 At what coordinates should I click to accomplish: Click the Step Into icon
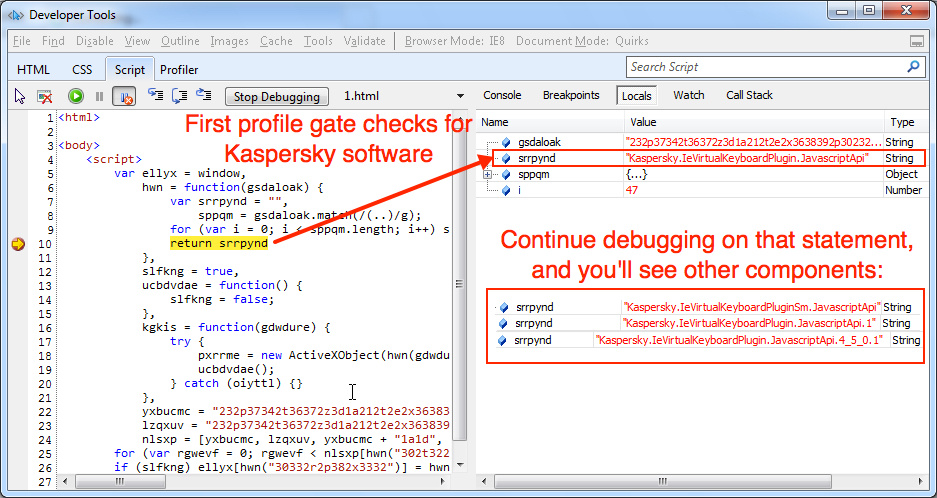click(x=156, y=95)
